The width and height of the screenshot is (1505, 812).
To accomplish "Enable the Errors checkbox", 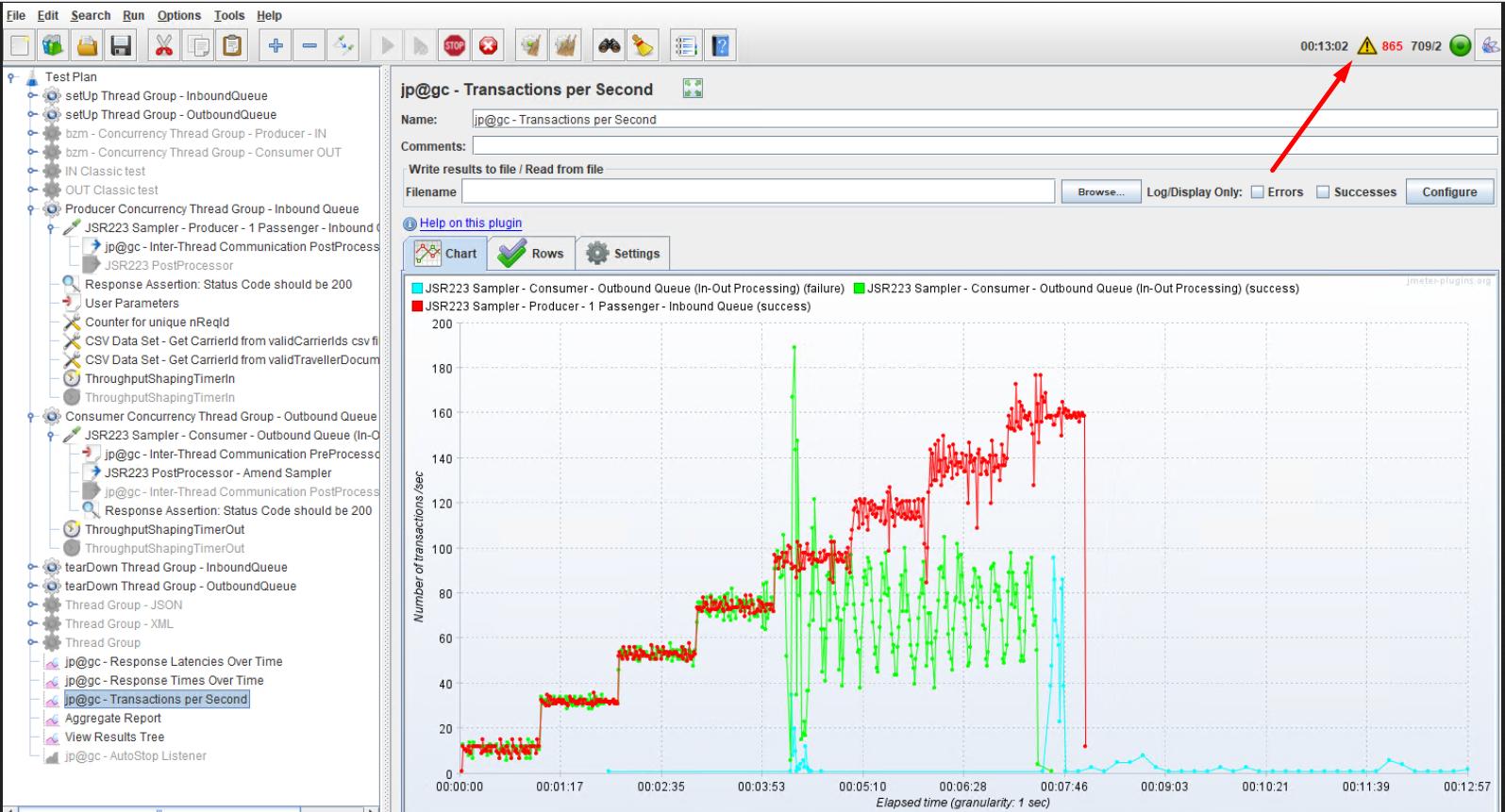I will (1257, 191).
